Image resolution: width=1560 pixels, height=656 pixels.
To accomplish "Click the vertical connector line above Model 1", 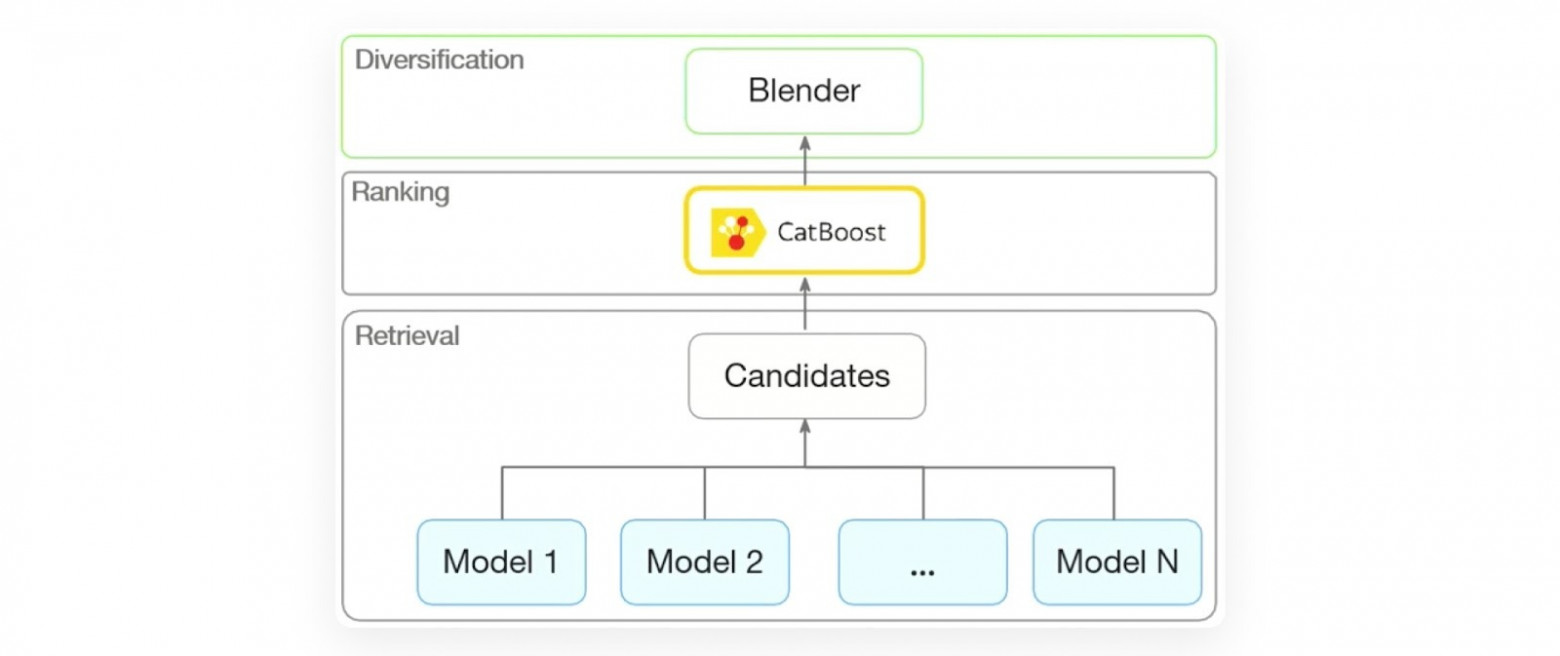I will point(502,493).
